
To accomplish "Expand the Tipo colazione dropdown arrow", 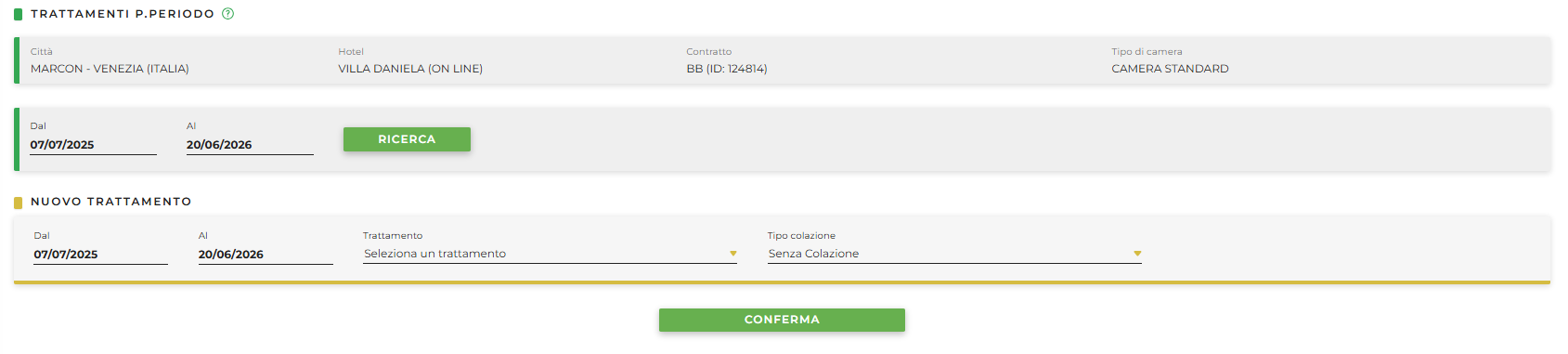I will [1137, 254].
